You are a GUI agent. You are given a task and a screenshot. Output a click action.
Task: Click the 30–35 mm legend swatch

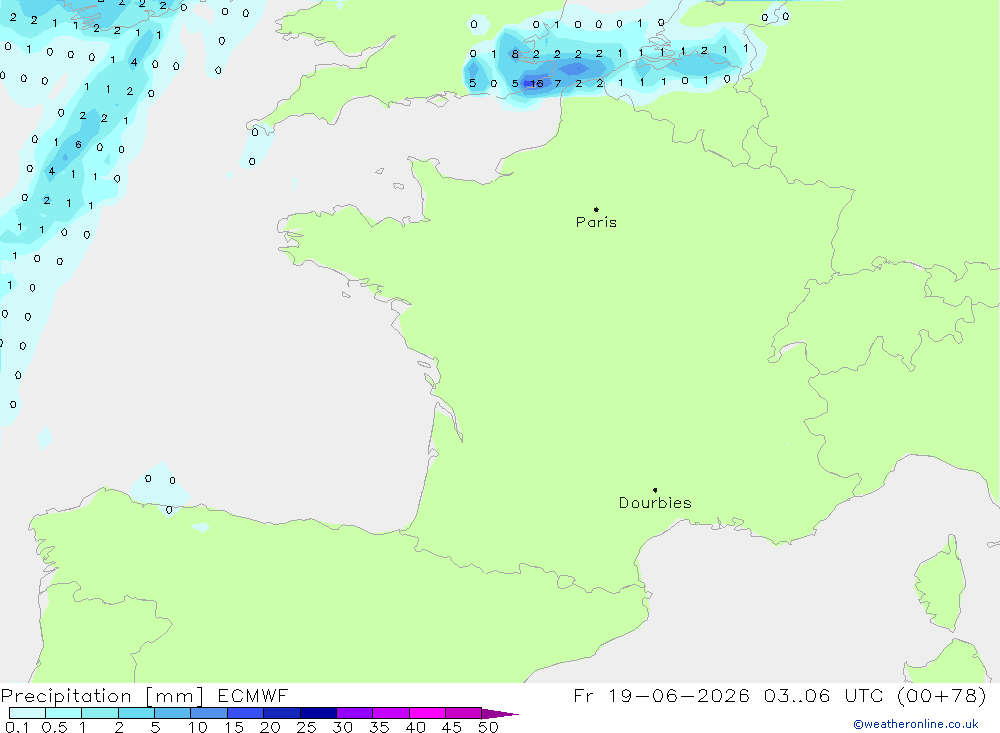355,713
